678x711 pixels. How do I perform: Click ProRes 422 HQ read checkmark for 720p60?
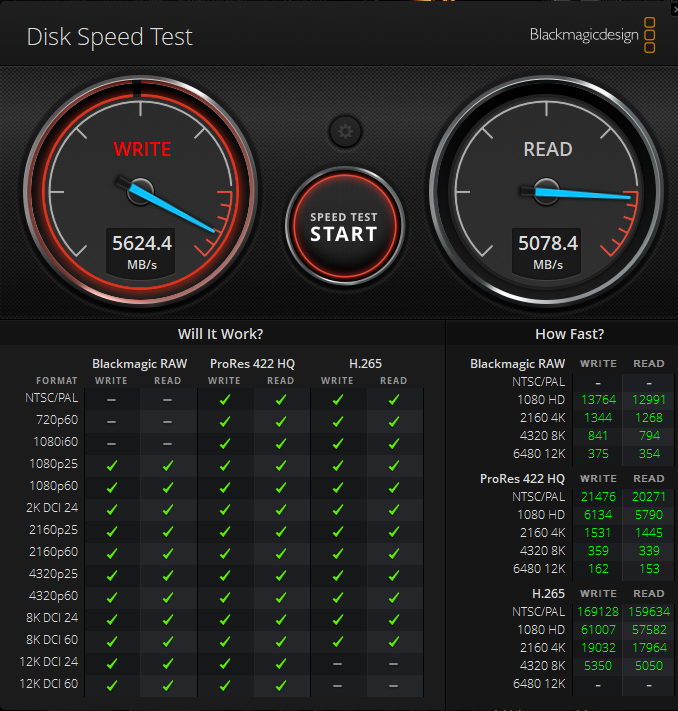tap(281, 422)
